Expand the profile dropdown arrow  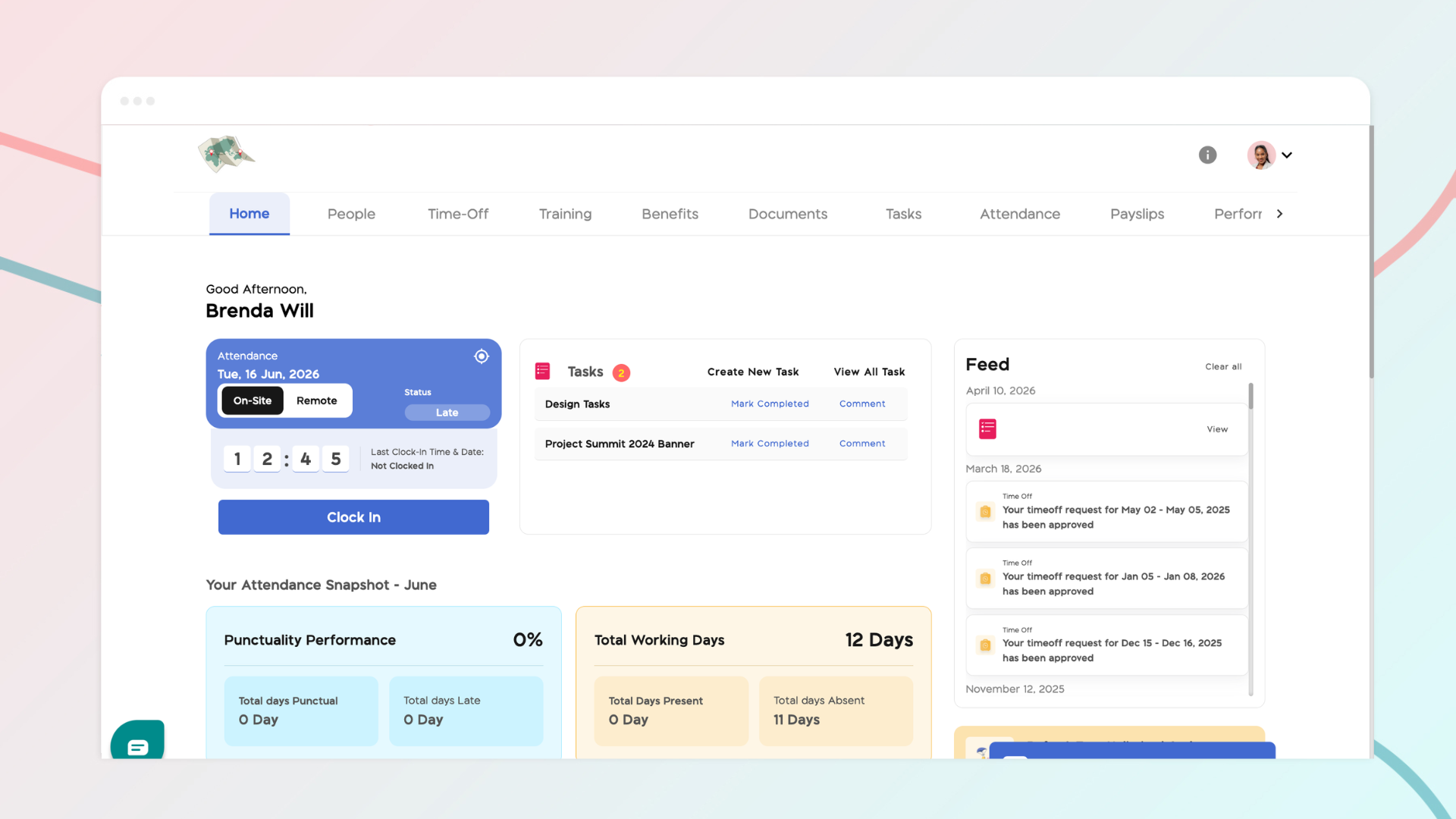(1287, 155)
